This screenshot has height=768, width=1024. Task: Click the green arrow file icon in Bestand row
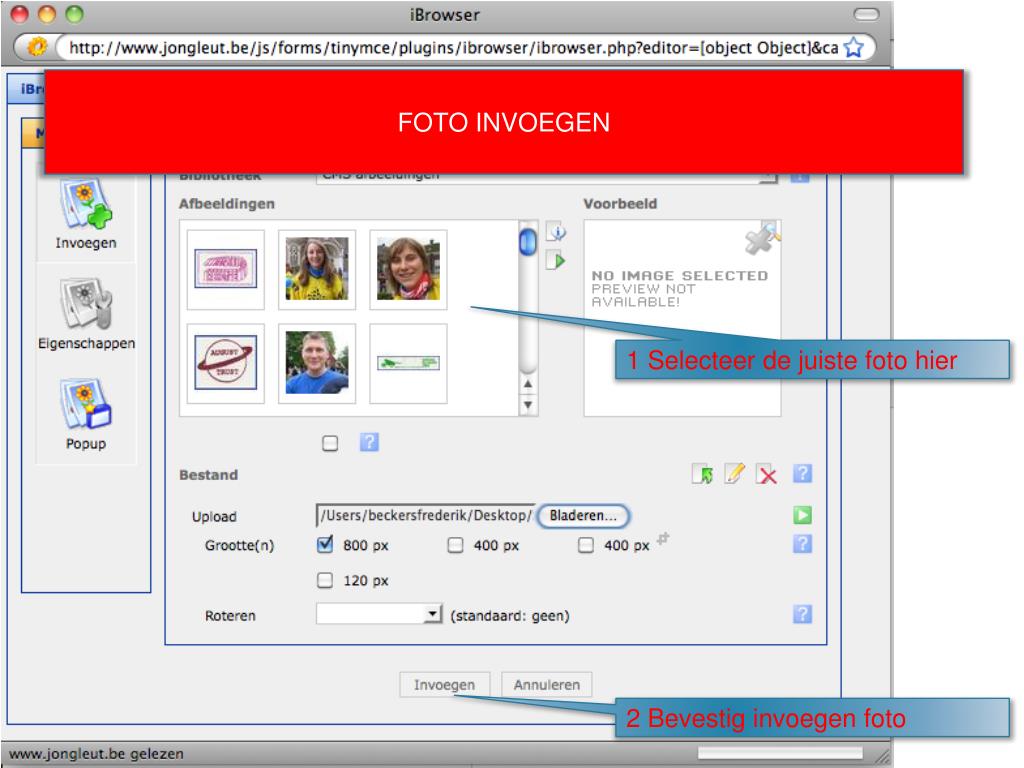coord(703,473)
